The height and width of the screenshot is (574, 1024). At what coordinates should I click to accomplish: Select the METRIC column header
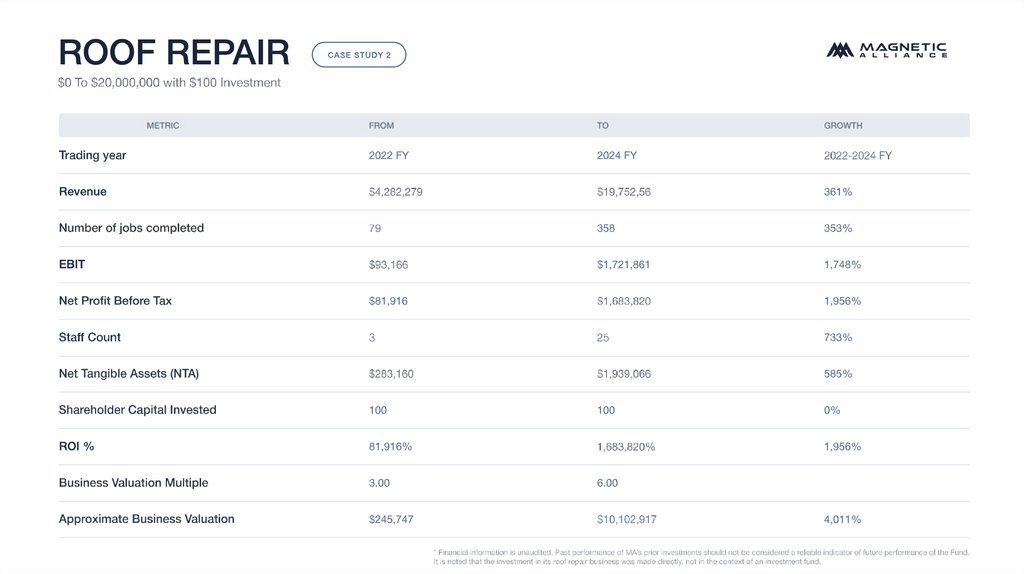pyautogui.click(x=163, y=126)
